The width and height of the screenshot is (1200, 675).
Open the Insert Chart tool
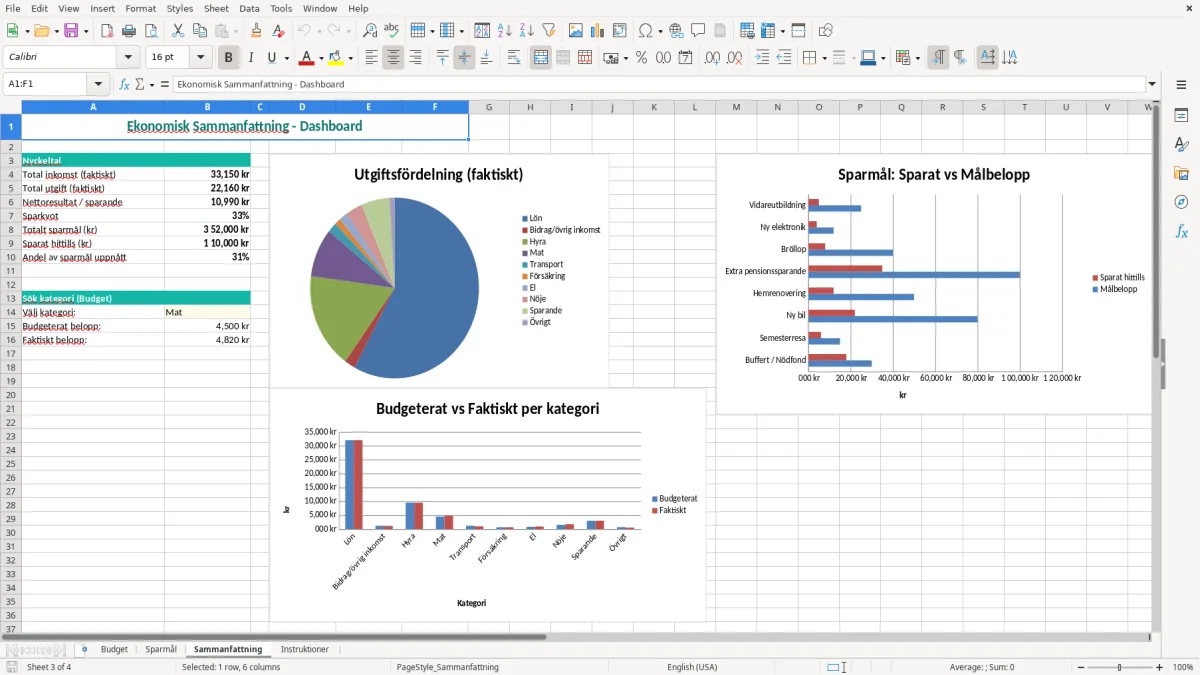tap(598, 31)
